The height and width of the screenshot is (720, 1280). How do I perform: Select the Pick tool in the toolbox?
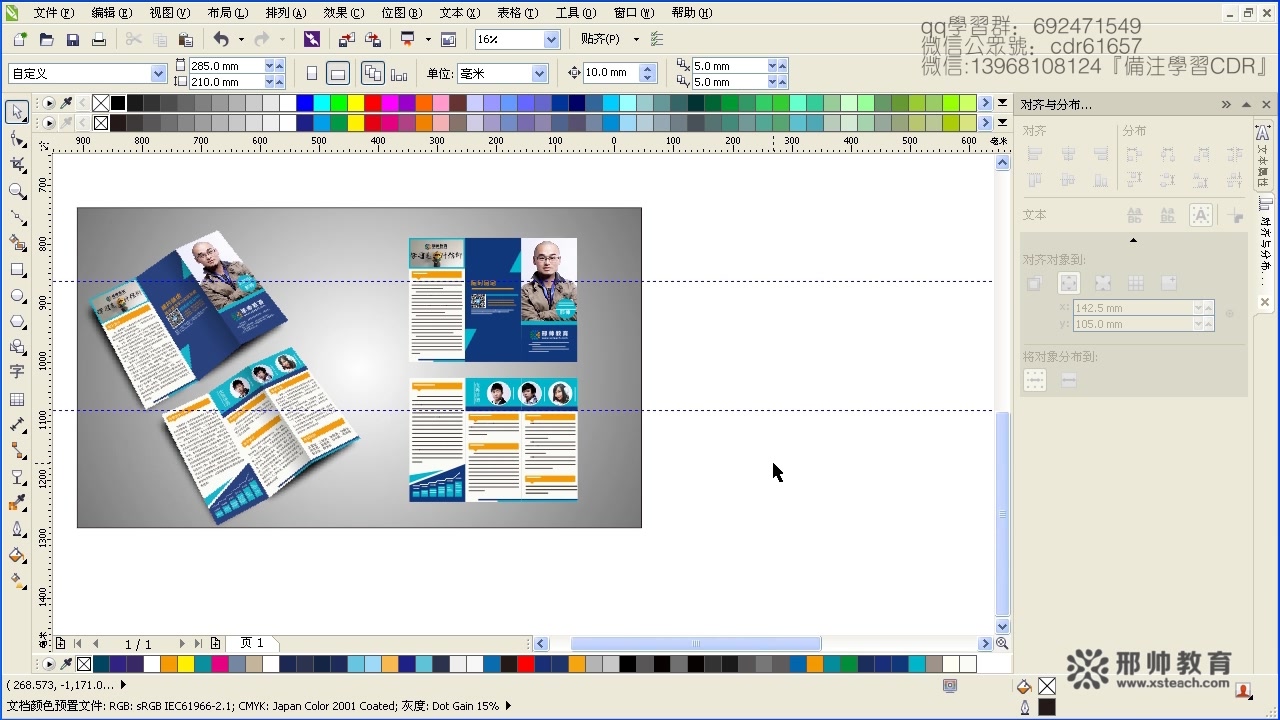coord(17,112)
